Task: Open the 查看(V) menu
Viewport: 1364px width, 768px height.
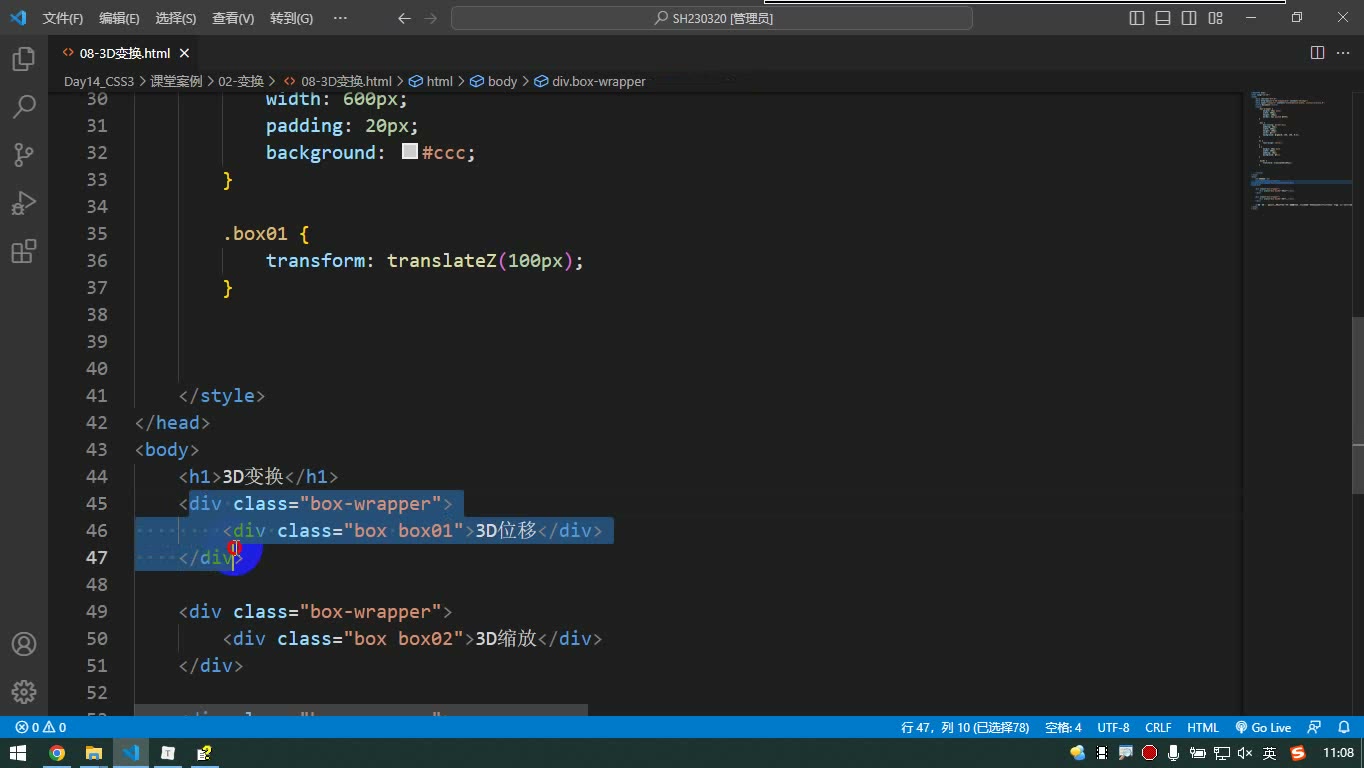Action: point(233,18)
